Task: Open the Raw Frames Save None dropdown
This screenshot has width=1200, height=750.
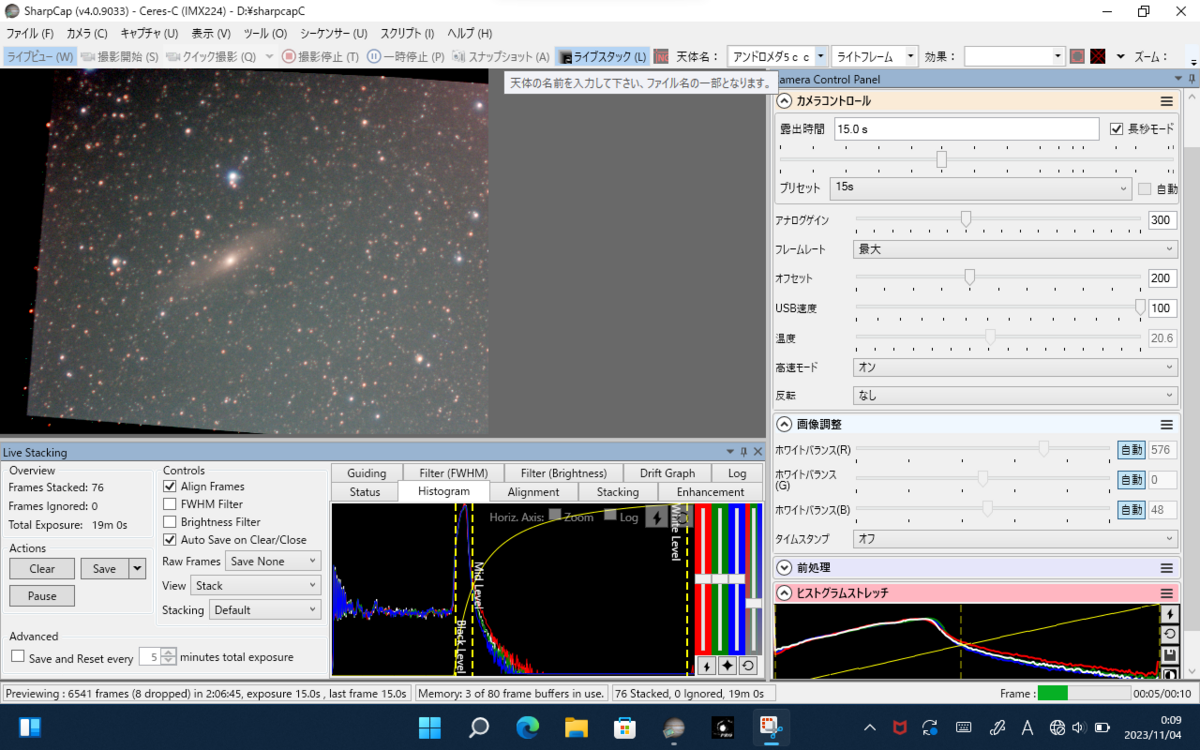Action: 272,562
